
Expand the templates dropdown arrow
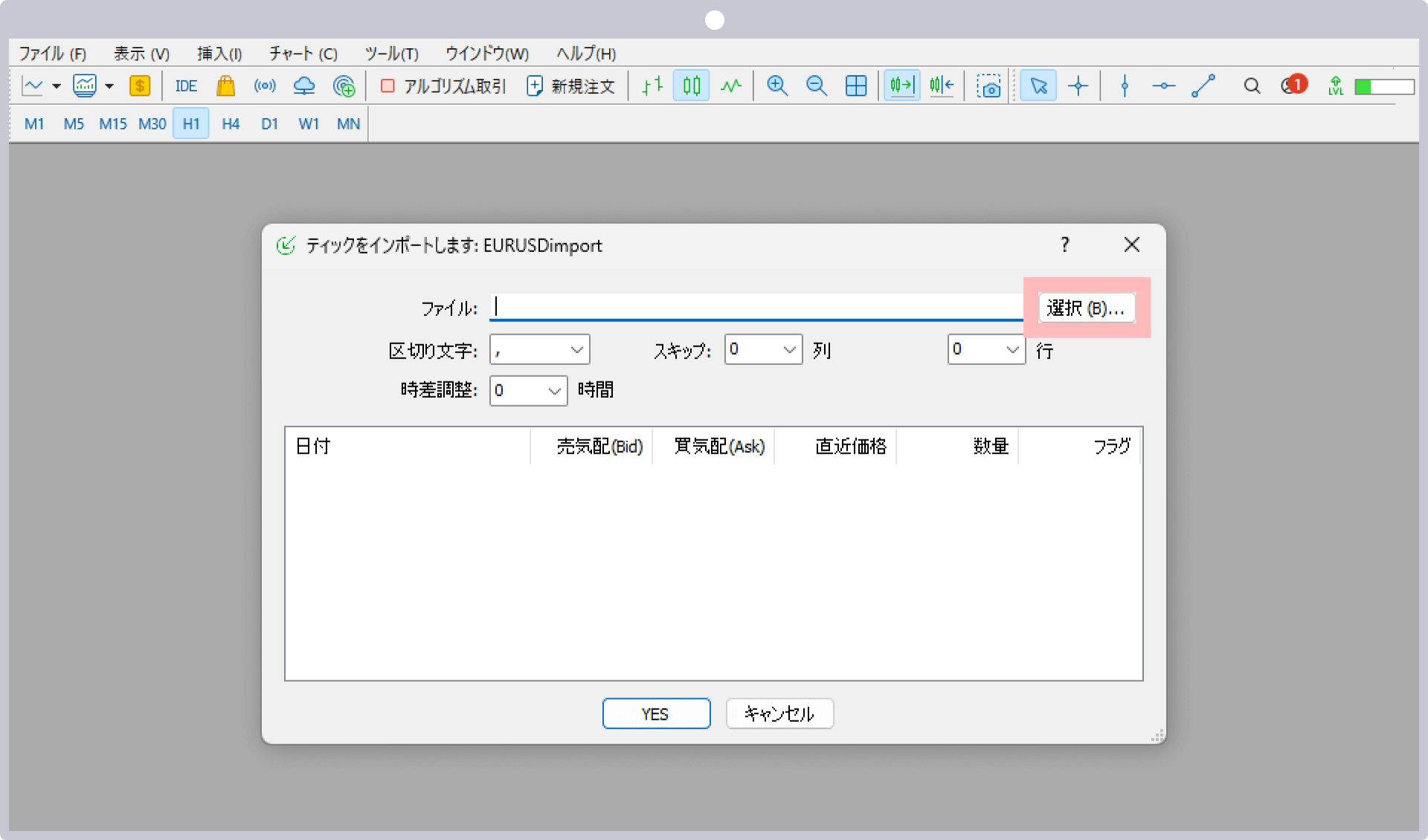(x=109, y=86)
